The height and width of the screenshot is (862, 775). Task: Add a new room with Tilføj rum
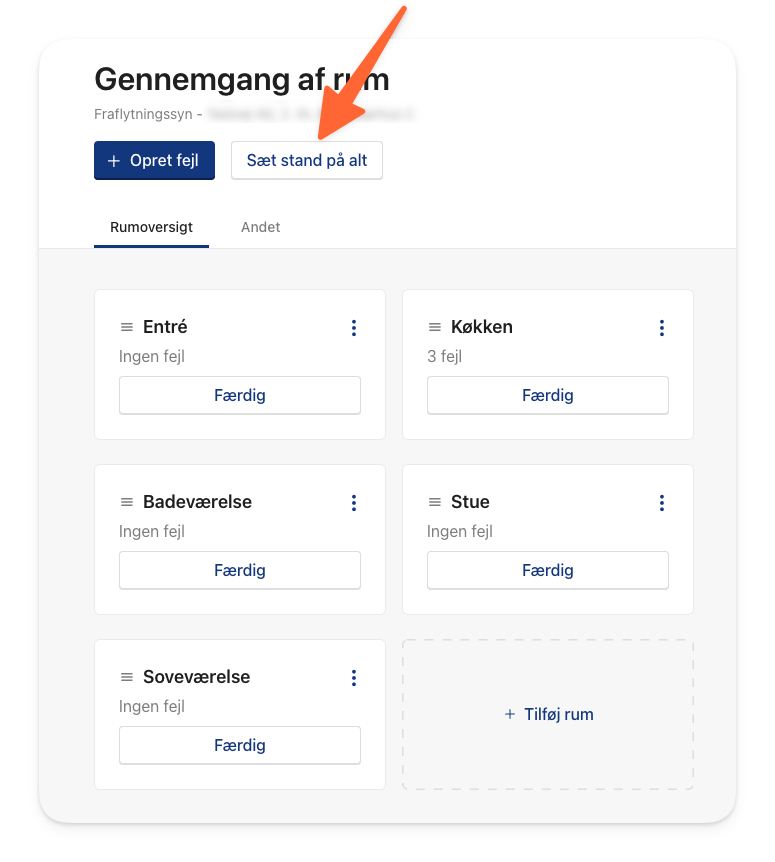(x=548, y=714)
